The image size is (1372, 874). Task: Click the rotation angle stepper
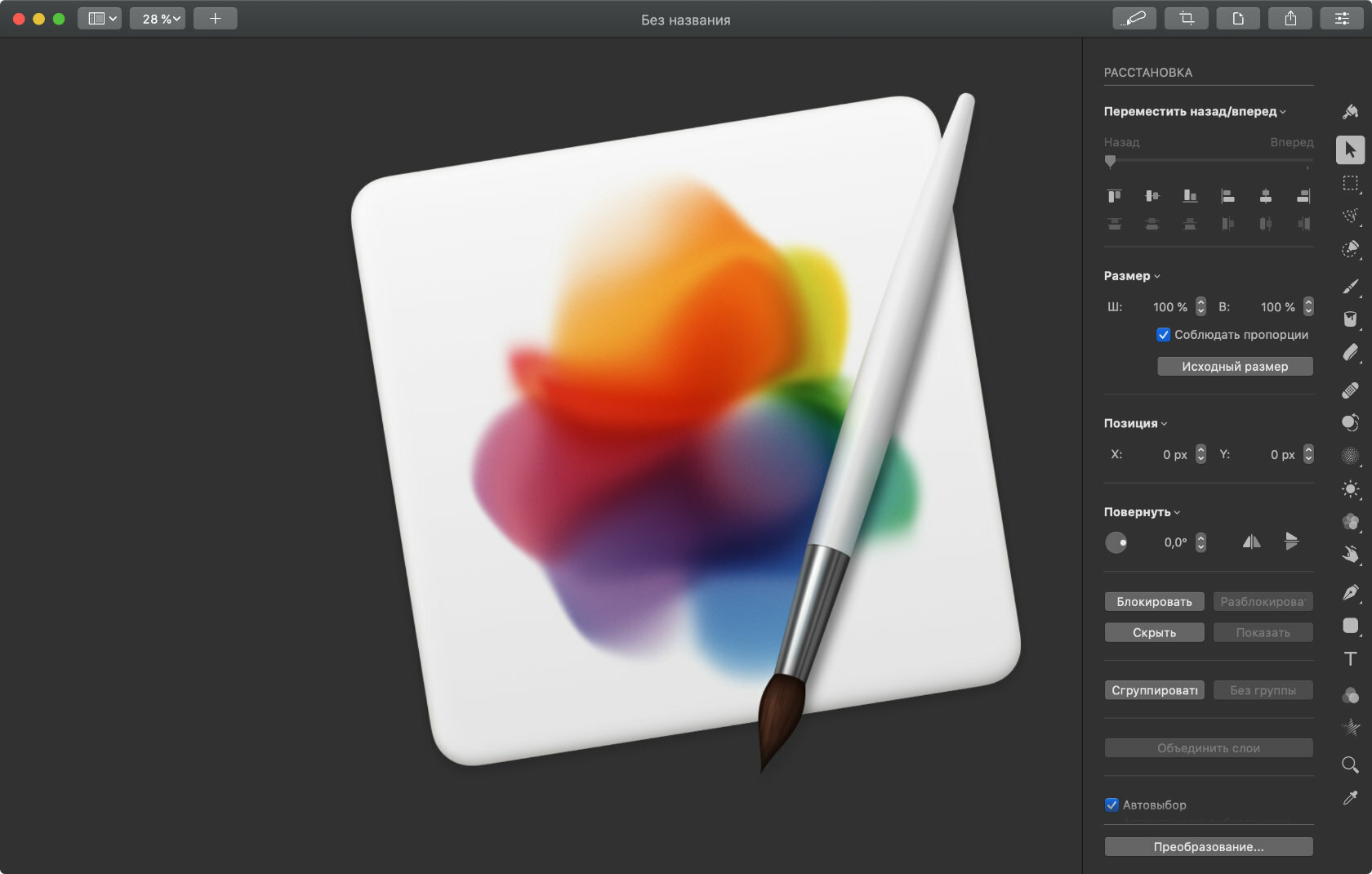click(1200, 542)
